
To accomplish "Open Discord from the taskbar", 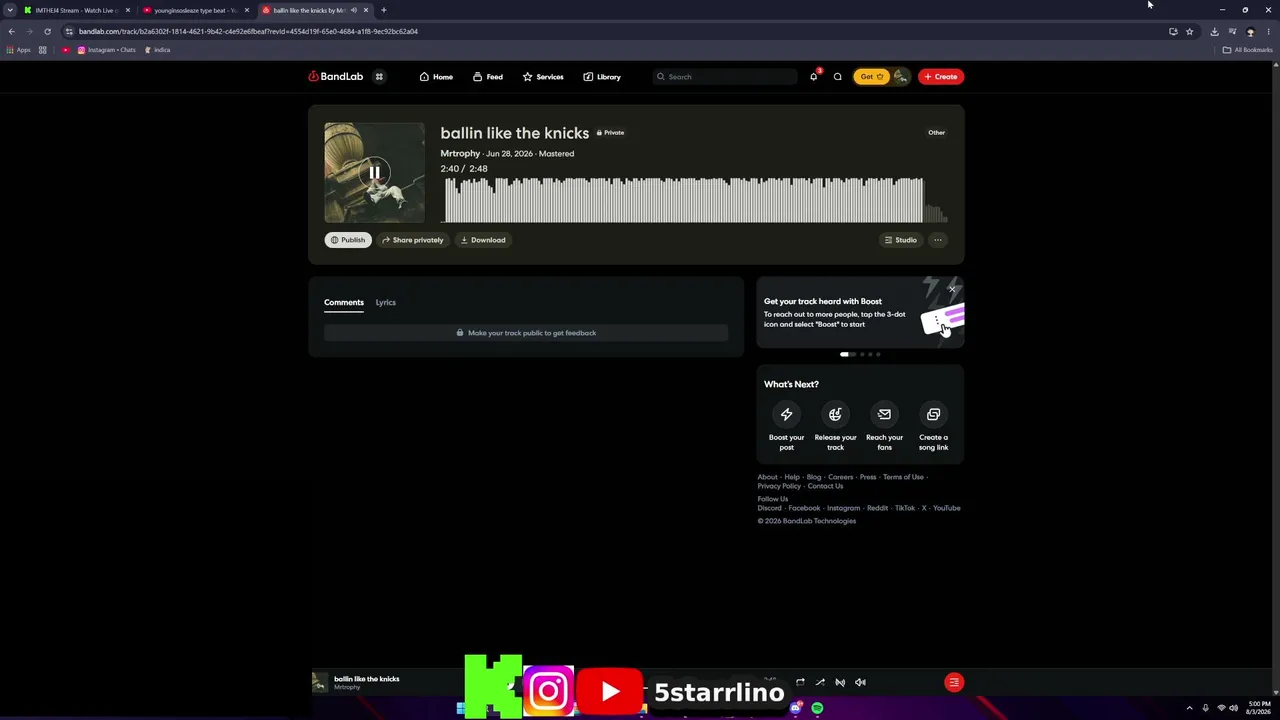I will (x=795, y=708).
